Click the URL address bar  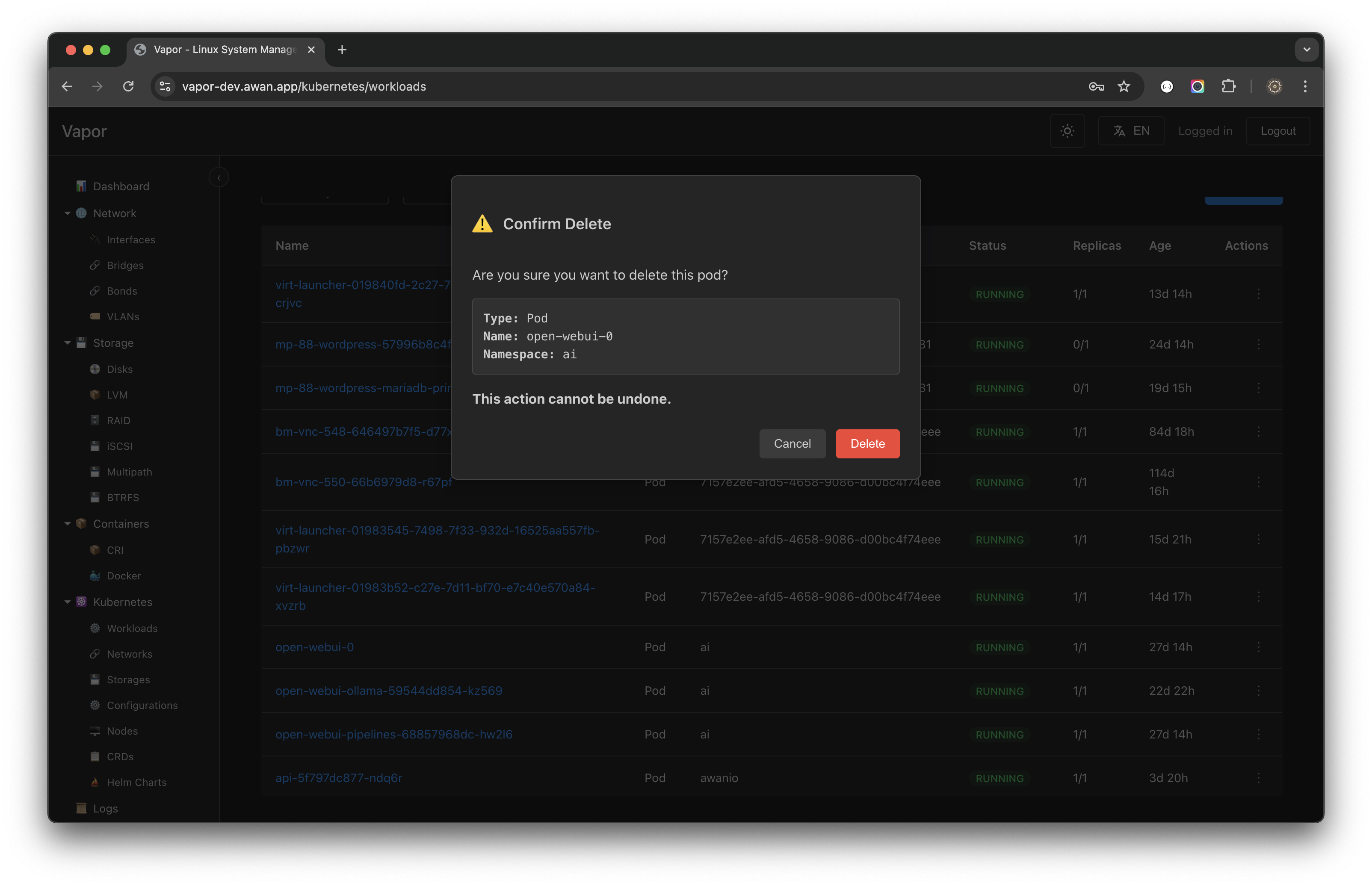(x=575, y=86)
